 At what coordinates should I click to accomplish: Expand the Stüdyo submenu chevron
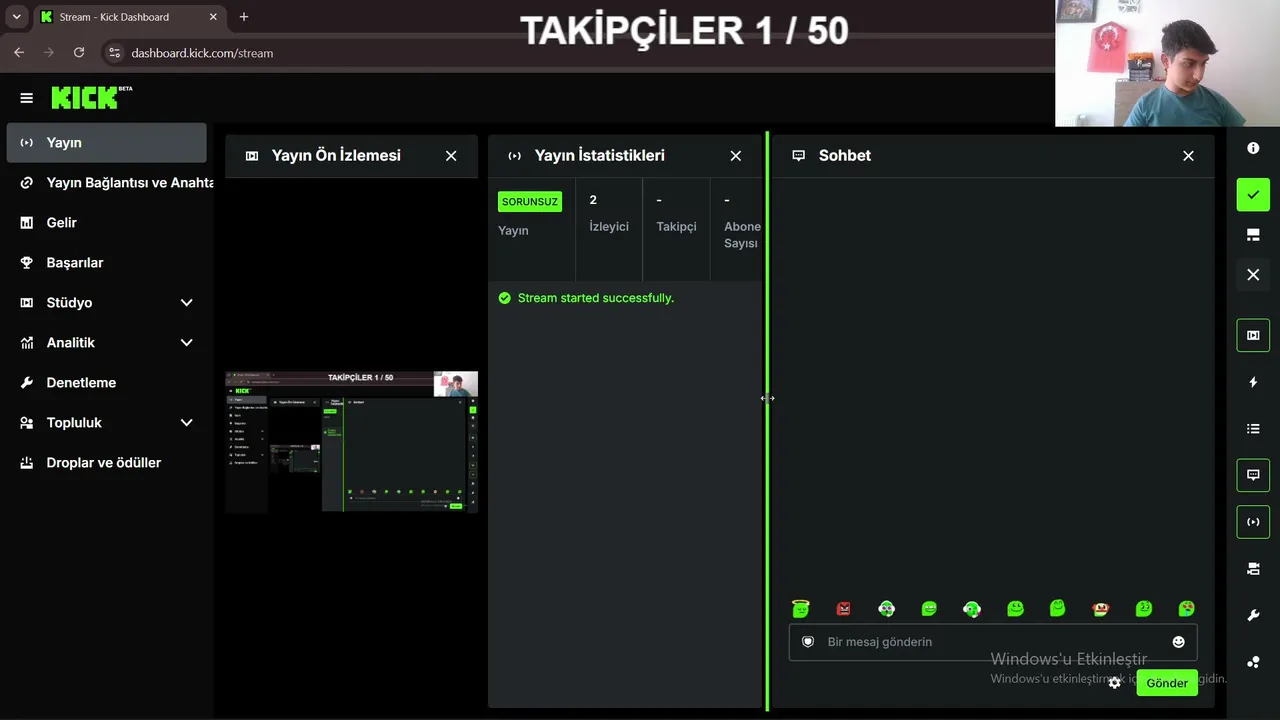186,303
